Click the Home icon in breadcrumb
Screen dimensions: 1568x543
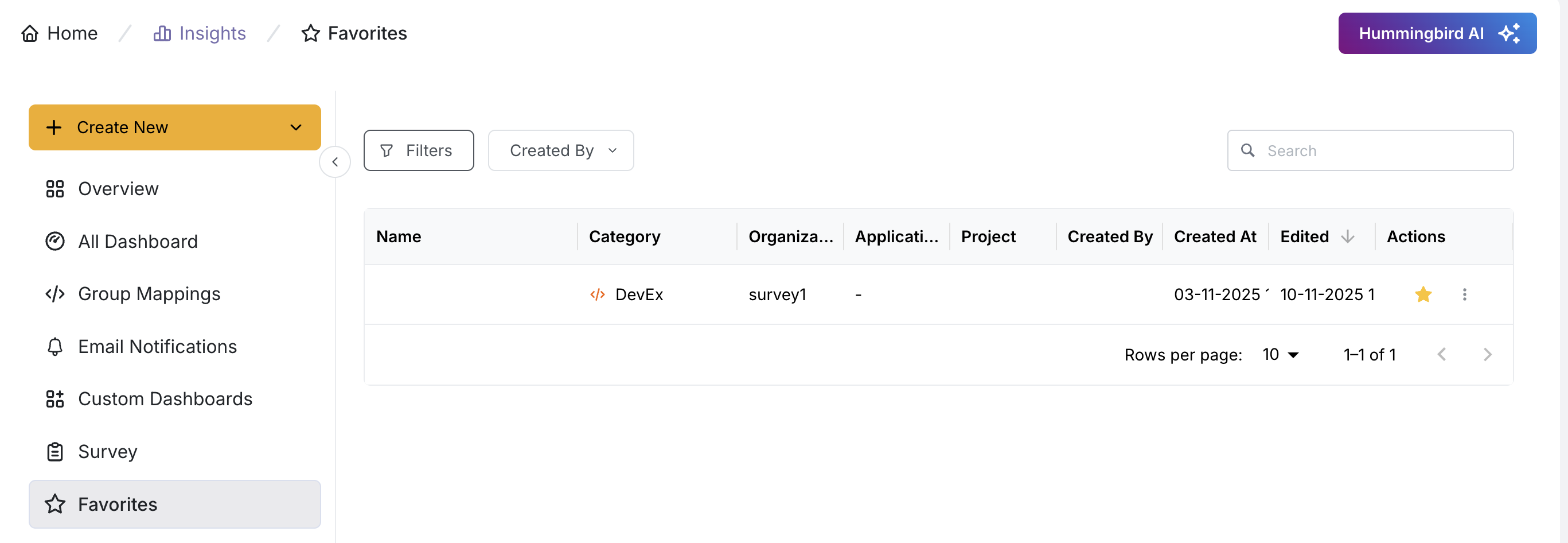point(30,33)
